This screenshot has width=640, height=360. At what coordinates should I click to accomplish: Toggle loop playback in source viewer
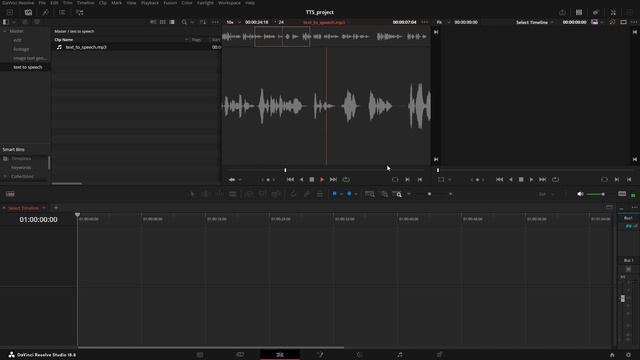346,180
